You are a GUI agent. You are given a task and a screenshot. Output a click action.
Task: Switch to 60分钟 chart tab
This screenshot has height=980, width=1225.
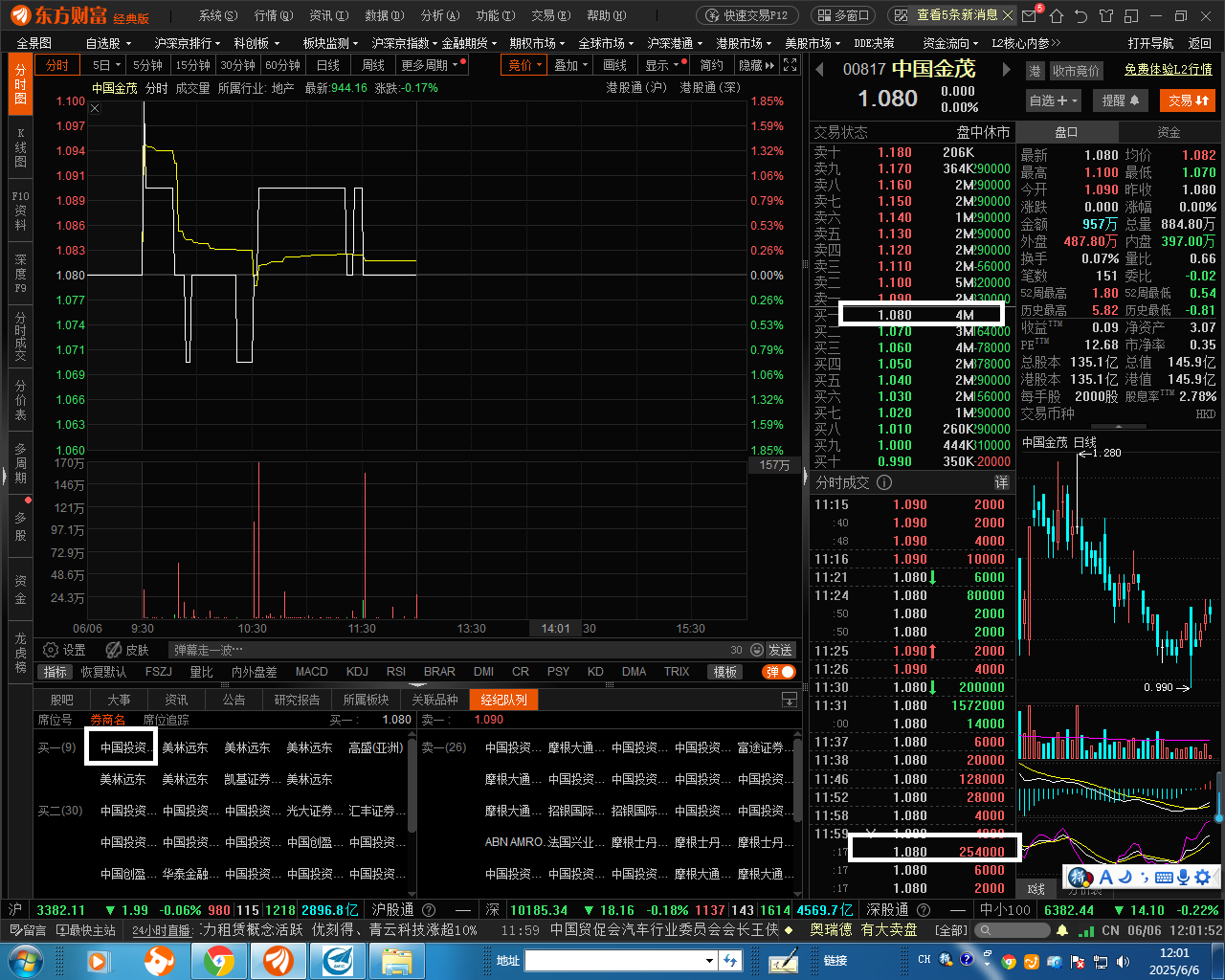point(282,65)
